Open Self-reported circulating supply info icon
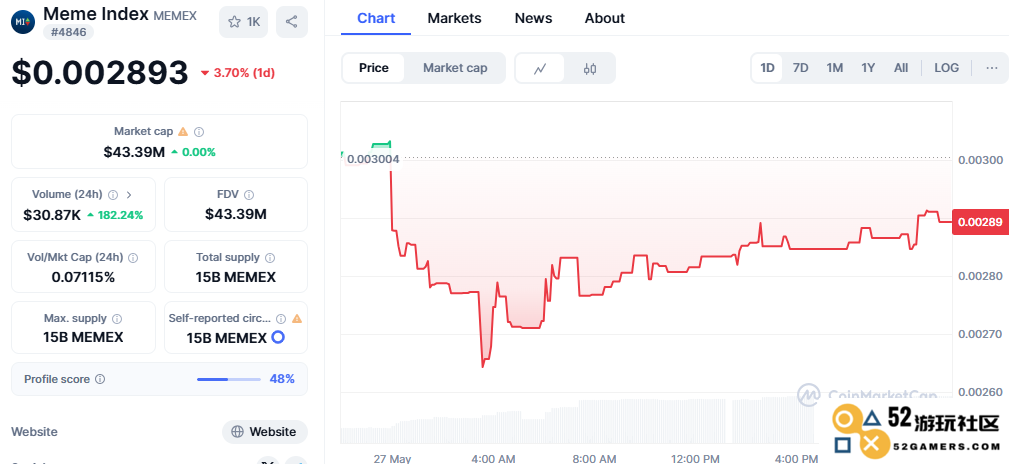 point(281,319)
